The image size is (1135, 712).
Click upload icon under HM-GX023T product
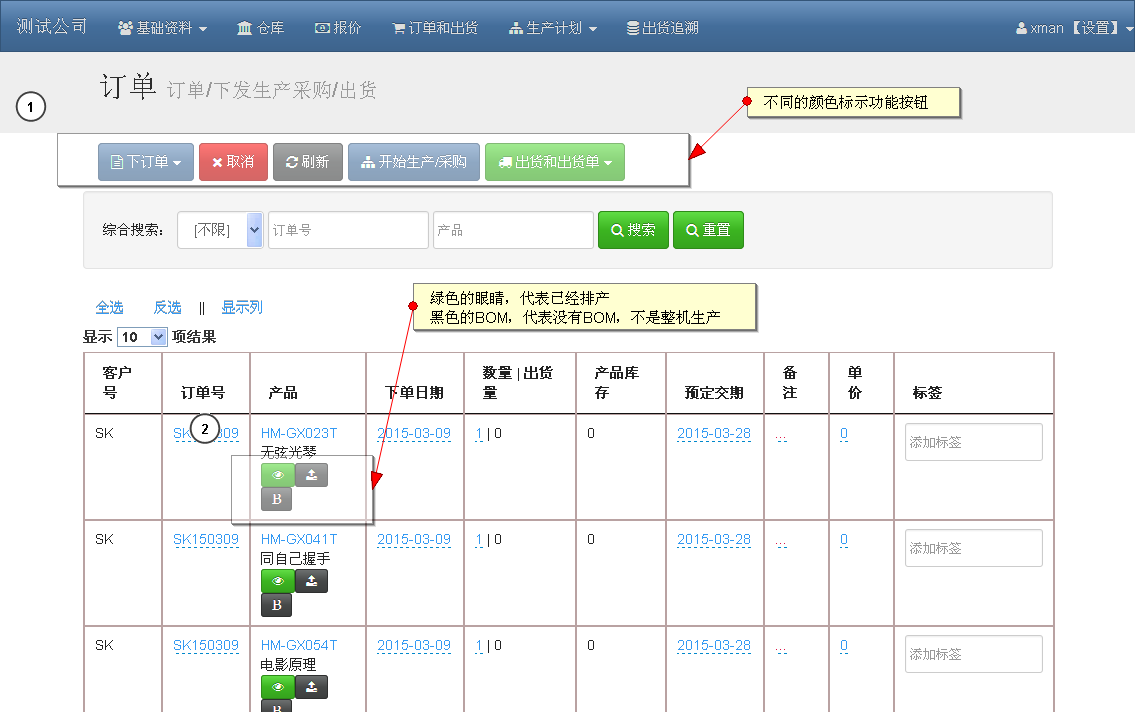tap(312, 475)
